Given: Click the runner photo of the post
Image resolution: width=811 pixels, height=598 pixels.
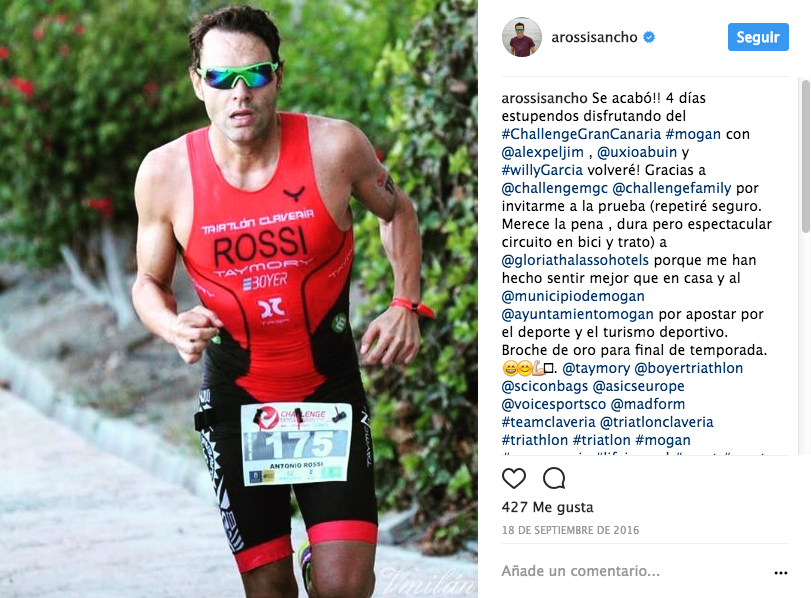Looking at the screenshot, I should [238, 299].
